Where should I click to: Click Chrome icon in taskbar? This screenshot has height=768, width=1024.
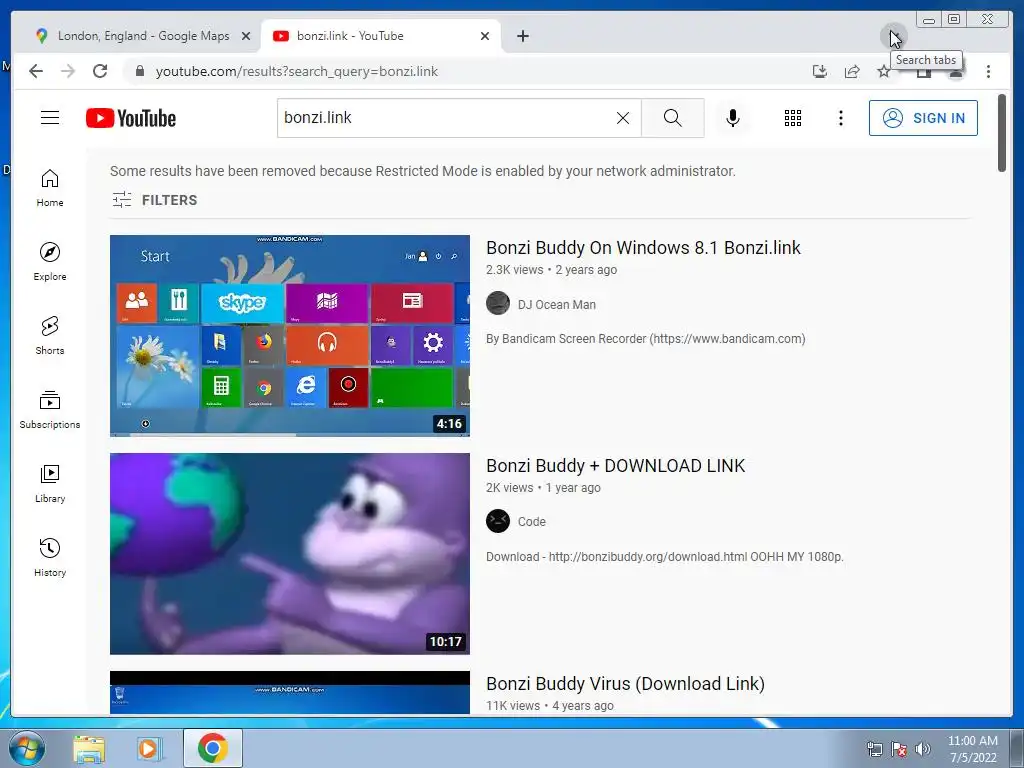coord(213,748)
